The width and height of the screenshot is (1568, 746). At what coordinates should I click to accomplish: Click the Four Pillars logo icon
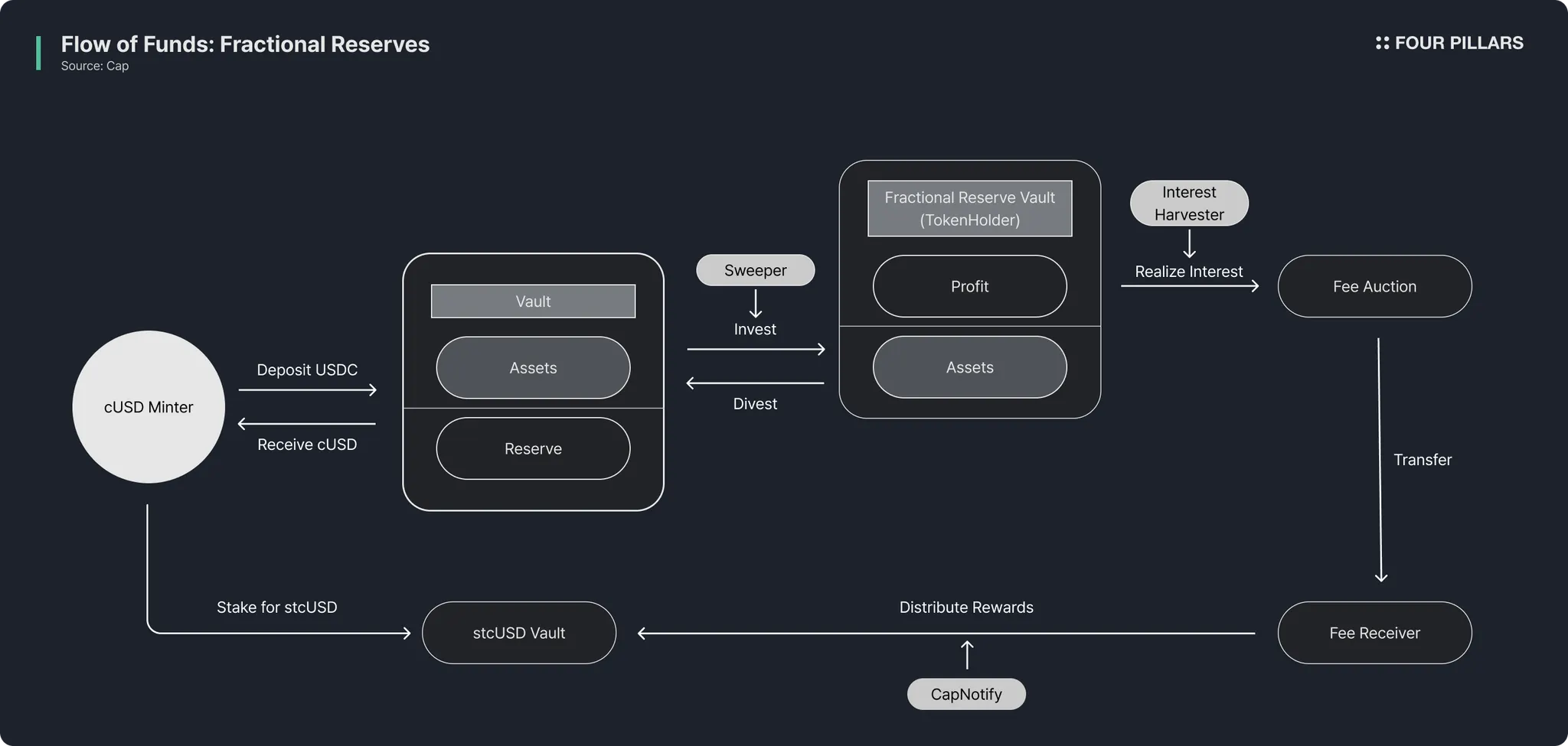click(x=1382, y=44)
